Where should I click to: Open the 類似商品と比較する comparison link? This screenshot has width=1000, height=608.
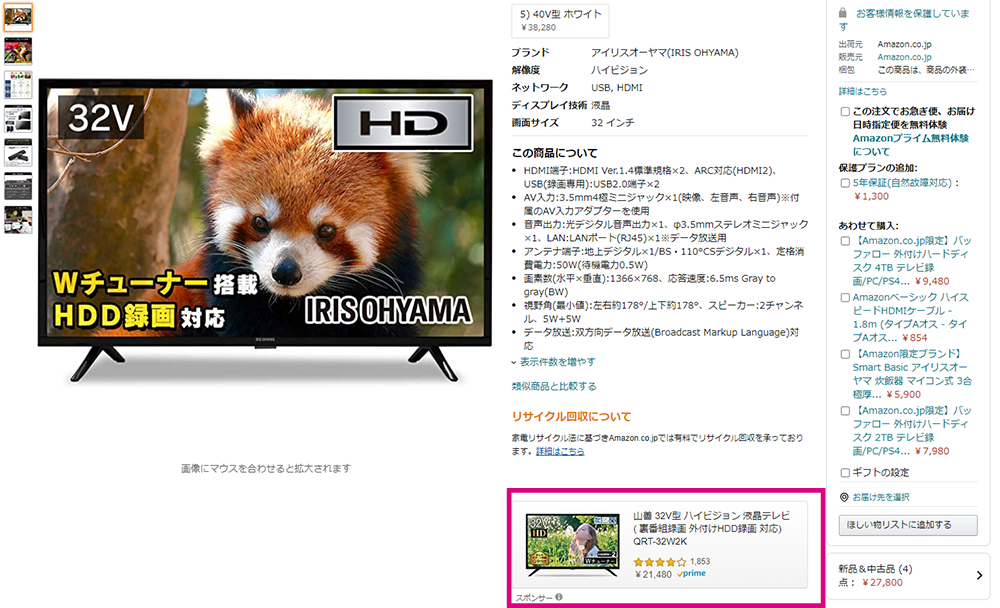pos(554,386)
